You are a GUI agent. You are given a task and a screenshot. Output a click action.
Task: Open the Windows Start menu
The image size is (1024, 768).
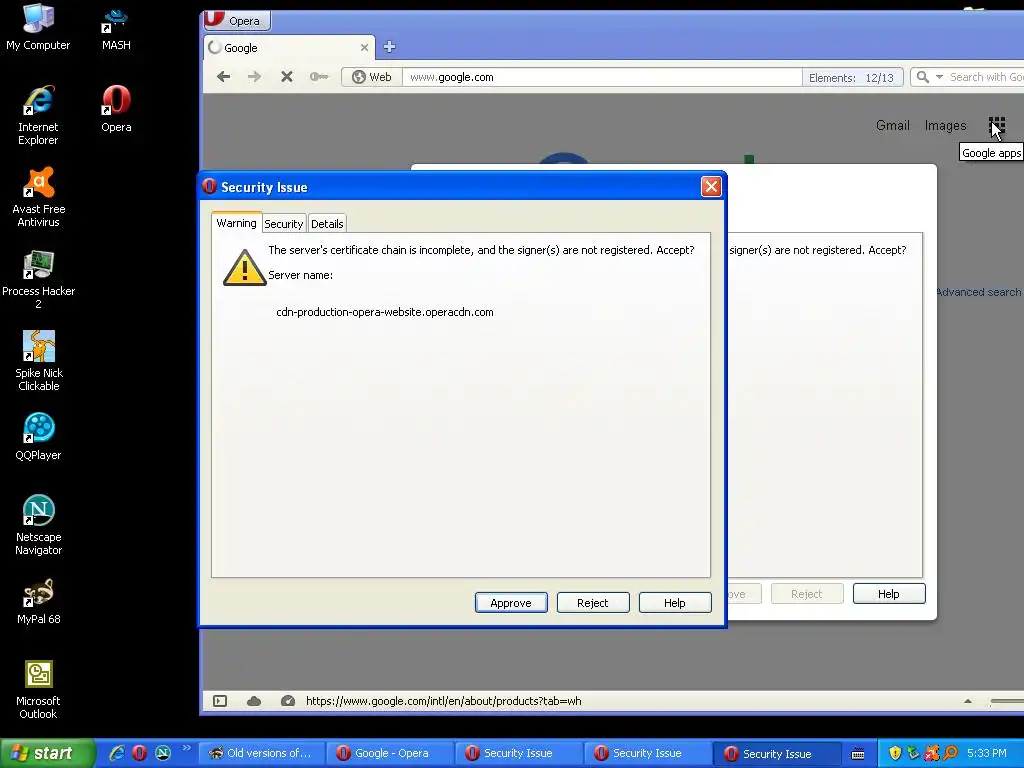[x=47, y=753]
